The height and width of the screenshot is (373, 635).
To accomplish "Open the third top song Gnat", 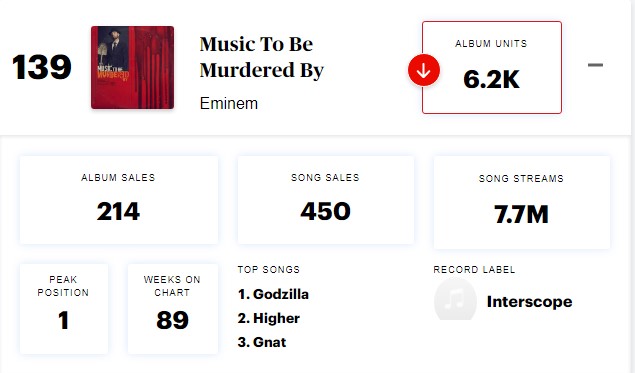I will click(262, 342).
